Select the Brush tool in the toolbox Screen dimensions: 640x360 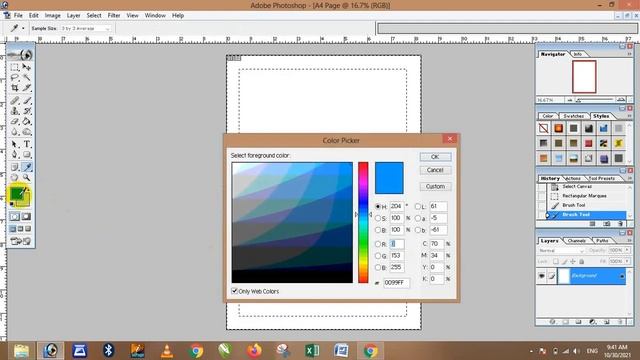27,100
